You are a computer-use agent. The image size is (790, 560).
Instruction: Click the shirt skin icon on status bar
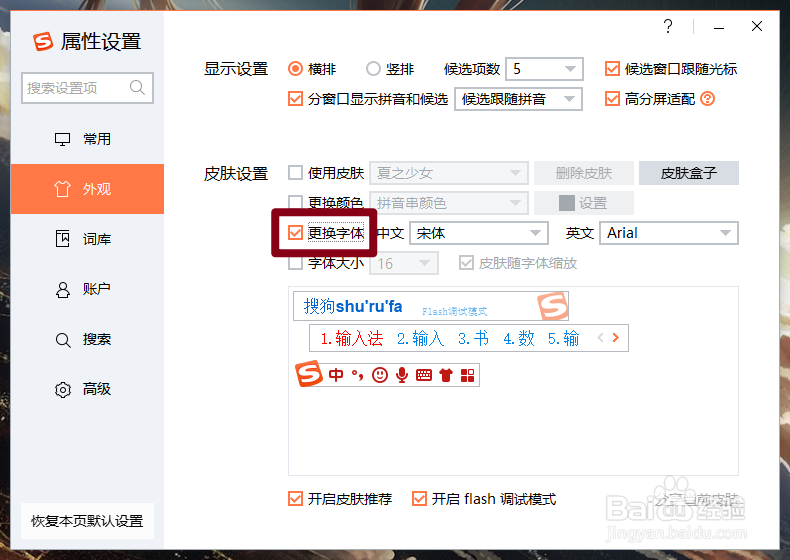446,375
